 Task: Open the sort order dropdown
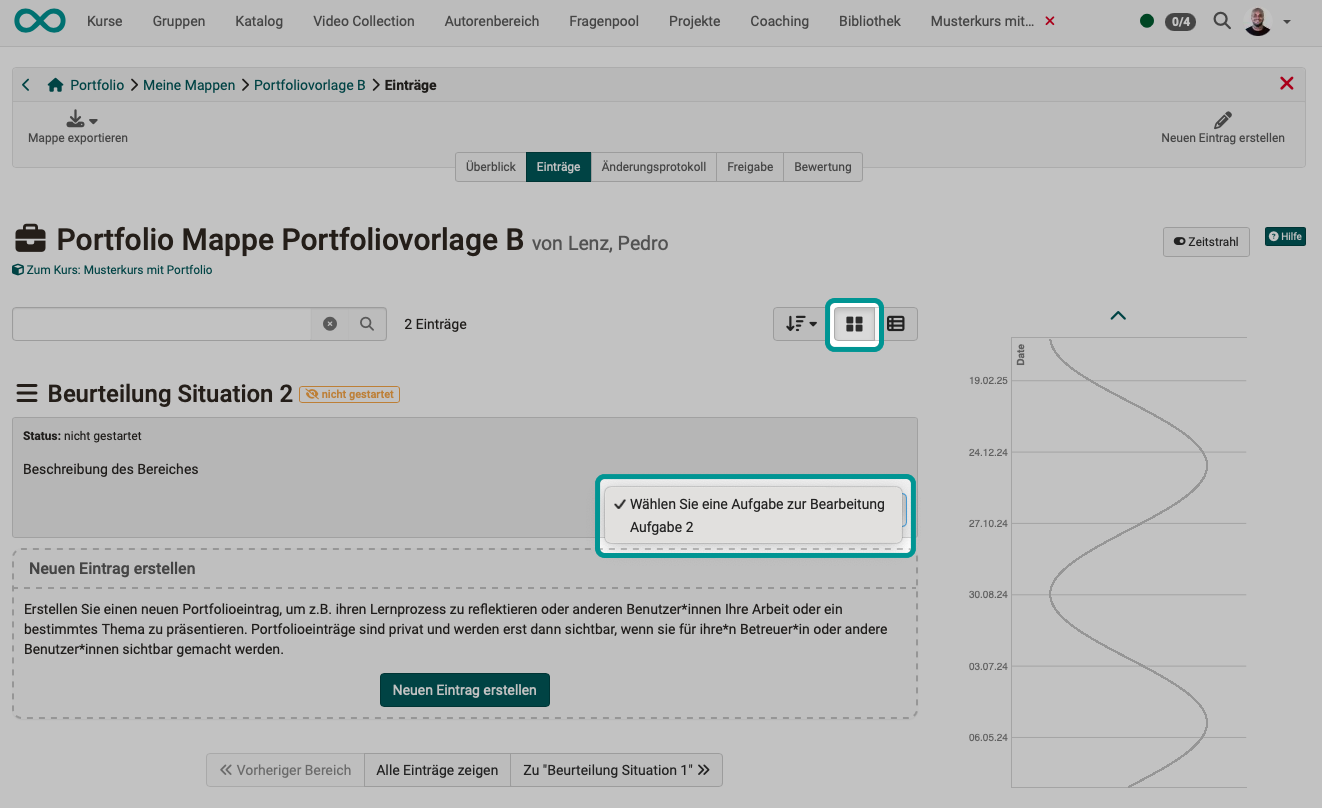click(x=798, y=323)
